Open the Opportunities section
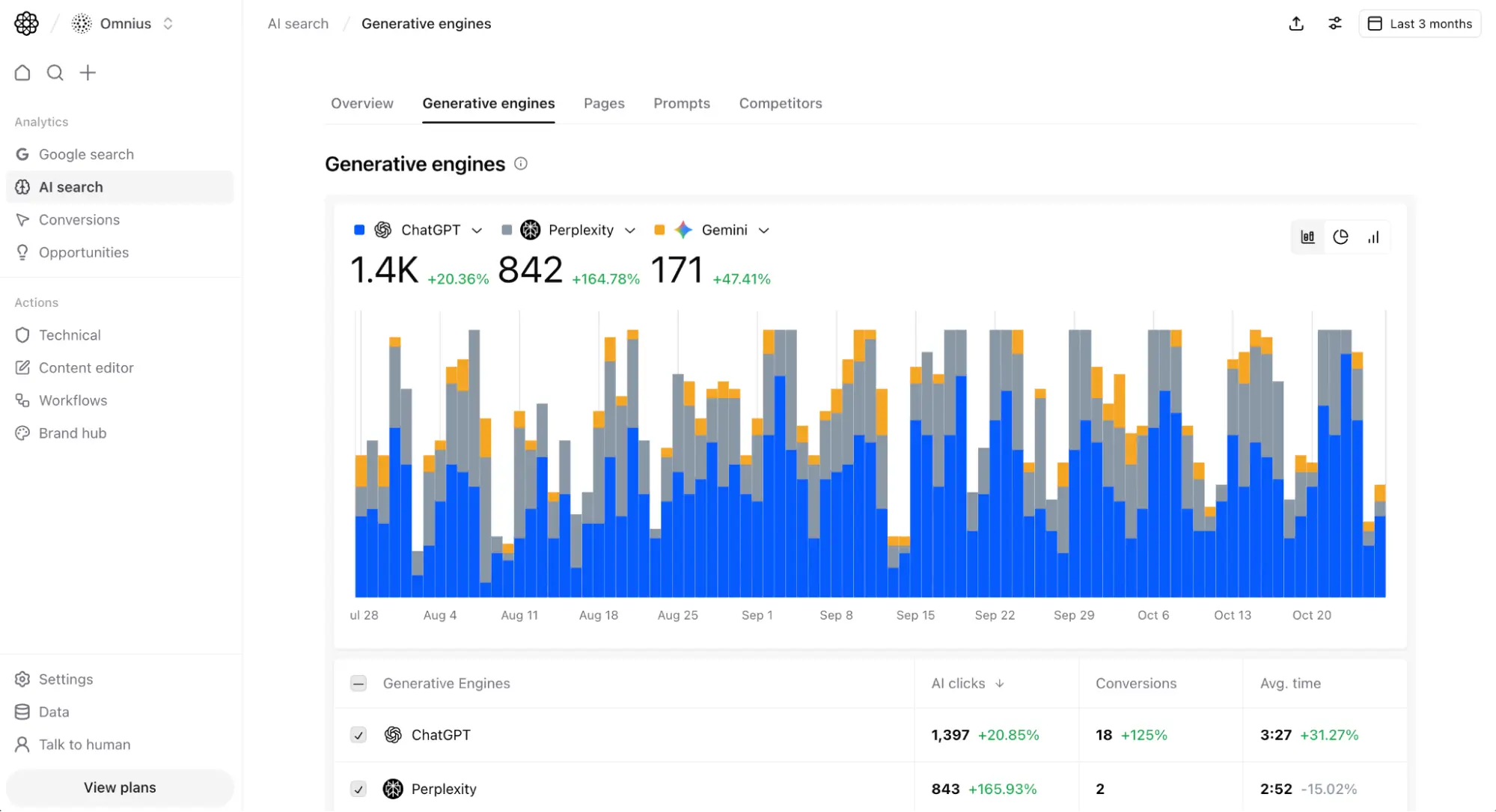 point(84,252)
